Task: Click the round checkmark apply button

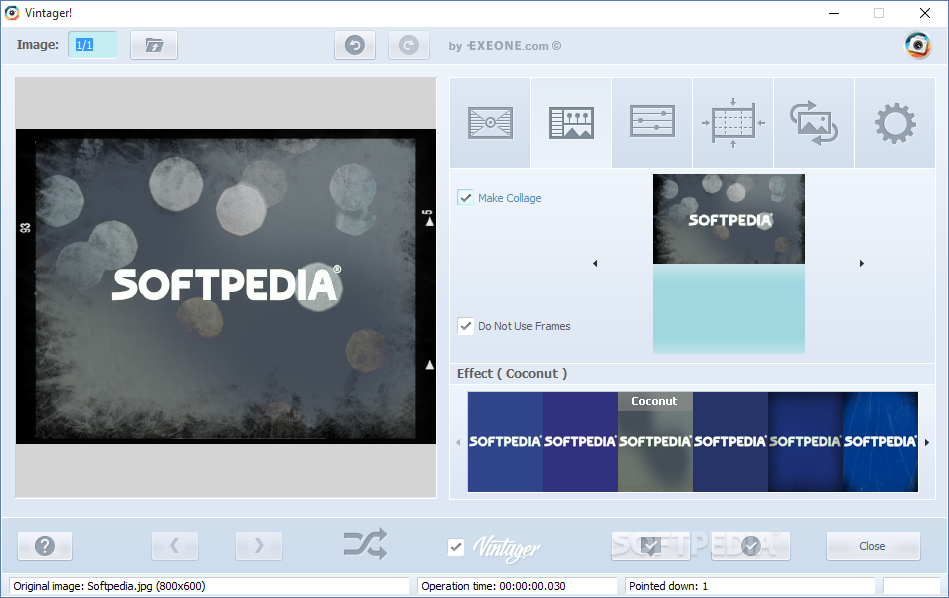Action: coord(750,546)
